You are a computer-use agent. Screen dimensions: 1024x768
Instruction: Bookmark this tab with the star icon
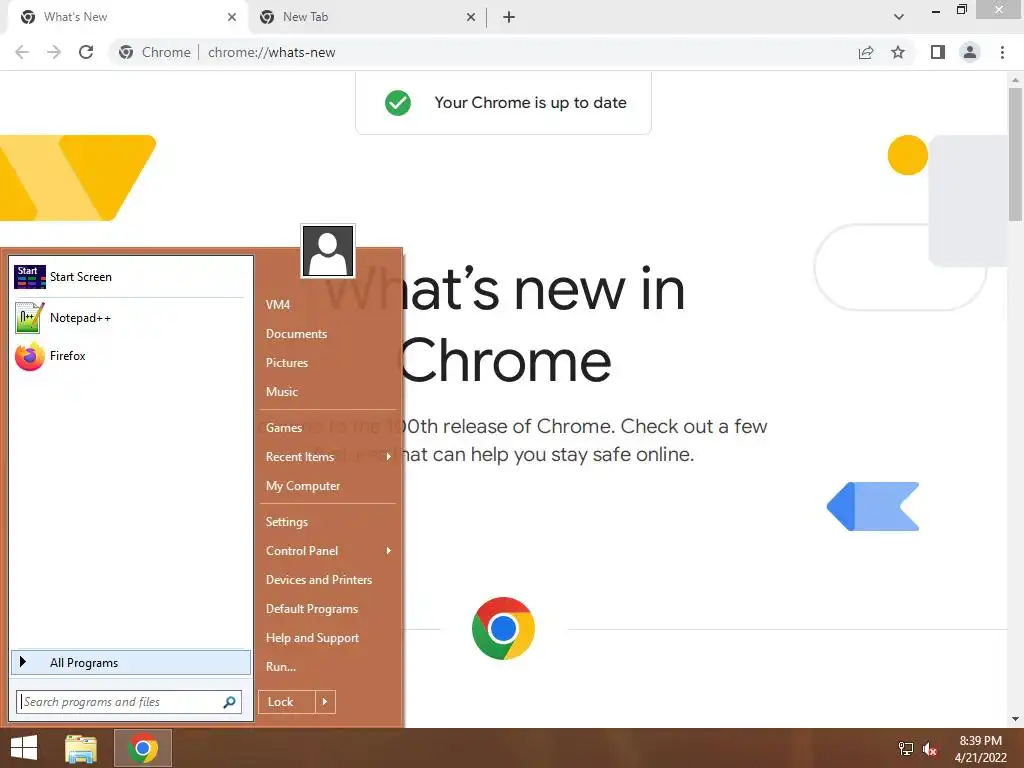click(898, 52)
